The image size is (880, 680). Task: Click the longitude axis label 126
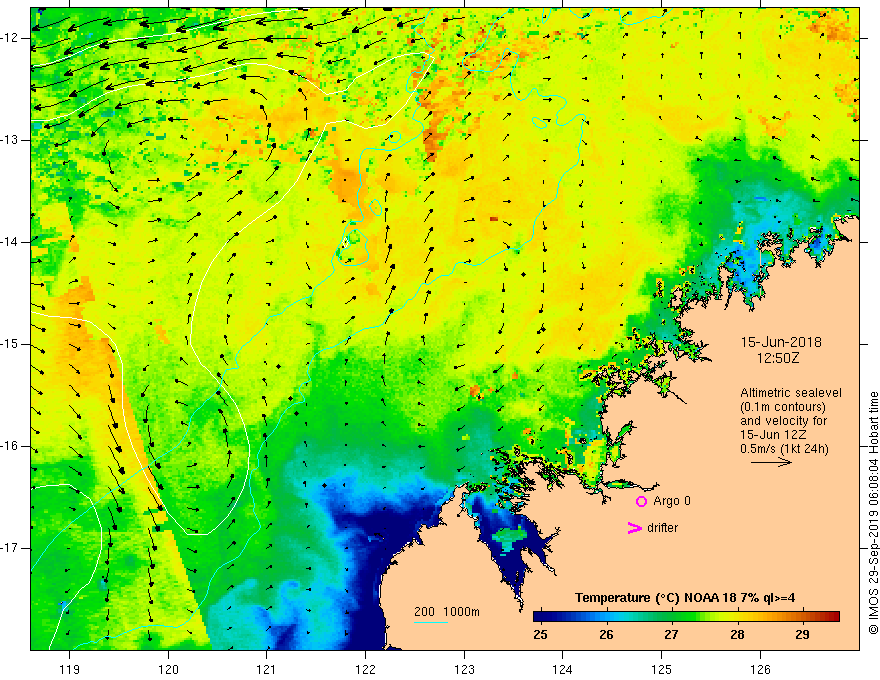click(760, 669)
